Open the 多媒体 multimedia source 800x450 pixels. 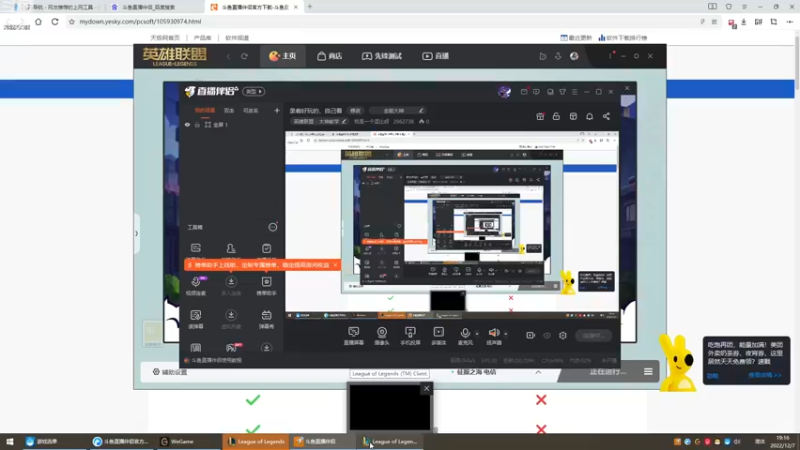[x=439, y=336]
